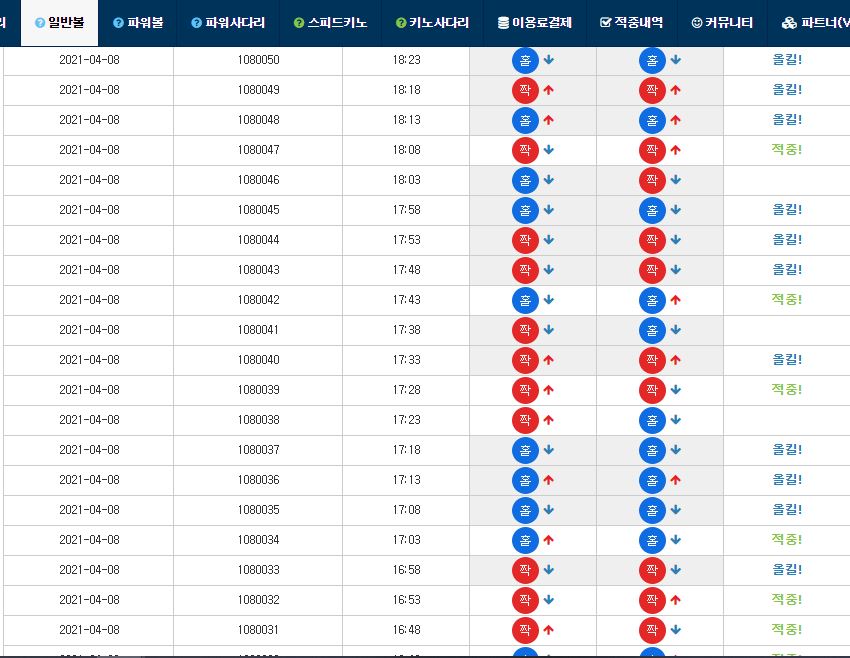Click the red 짝 circle in row 1080038
This screenshot has width=850, height=658.
tap(525, 420)
